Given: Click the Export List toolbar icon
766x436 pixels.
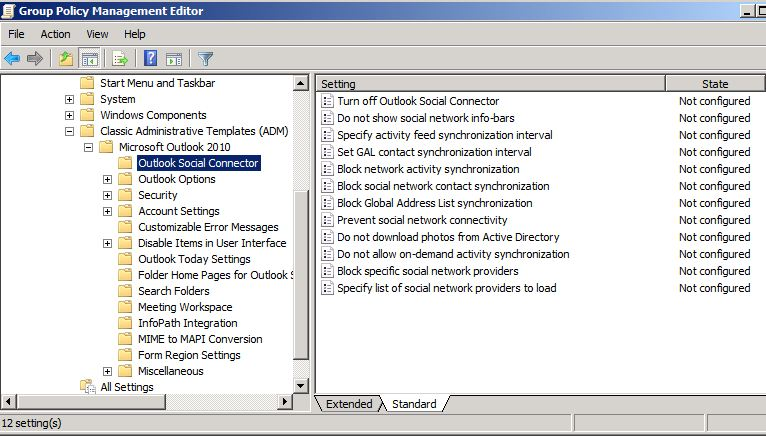Looking at the screenshot, I should 120,59.
